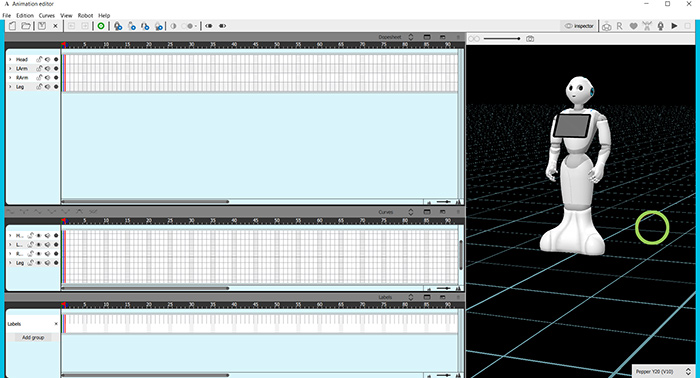
Task: Select the fifth curve tangent icon
Action: (x=65, y=212)
